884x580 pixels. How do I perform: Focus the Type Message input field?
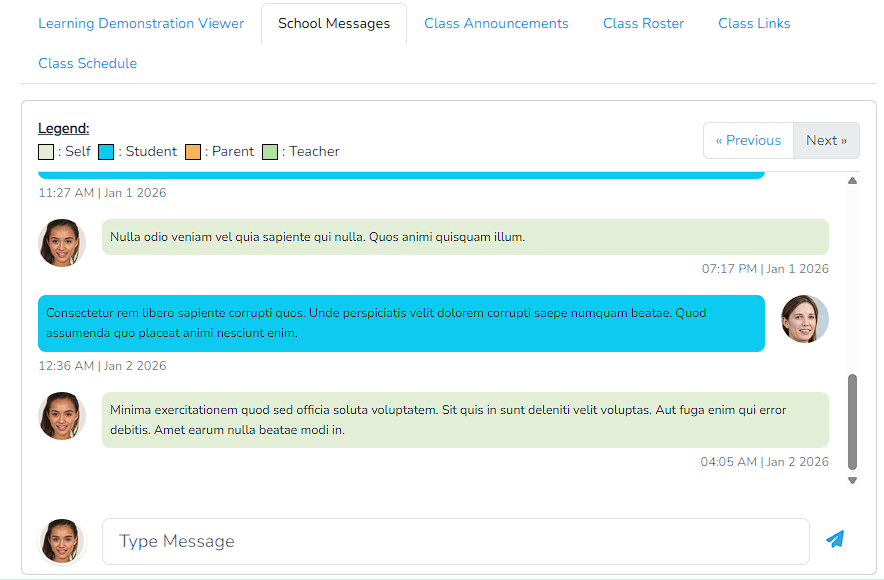[x=455, y=541]
